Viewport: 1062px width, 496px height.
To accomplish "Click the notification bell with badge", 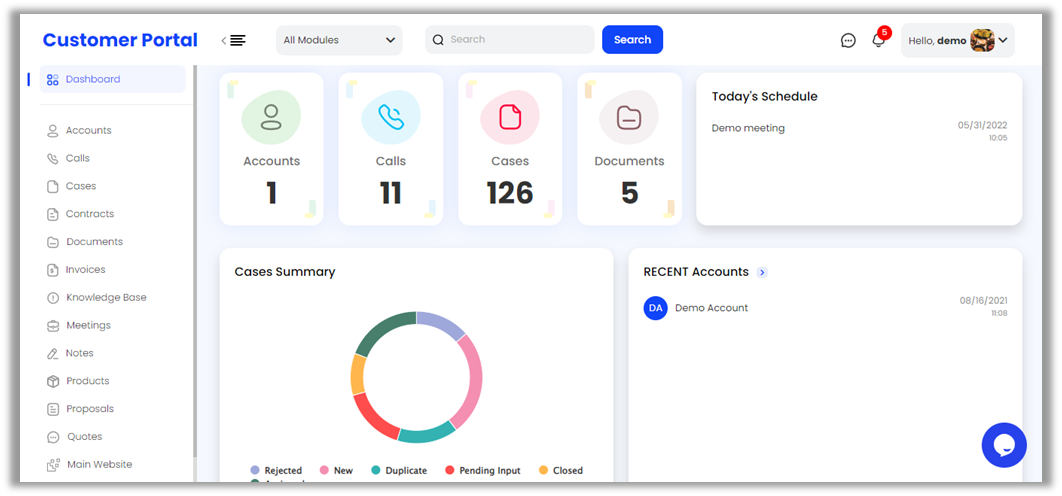I will (x=878, y=41).
